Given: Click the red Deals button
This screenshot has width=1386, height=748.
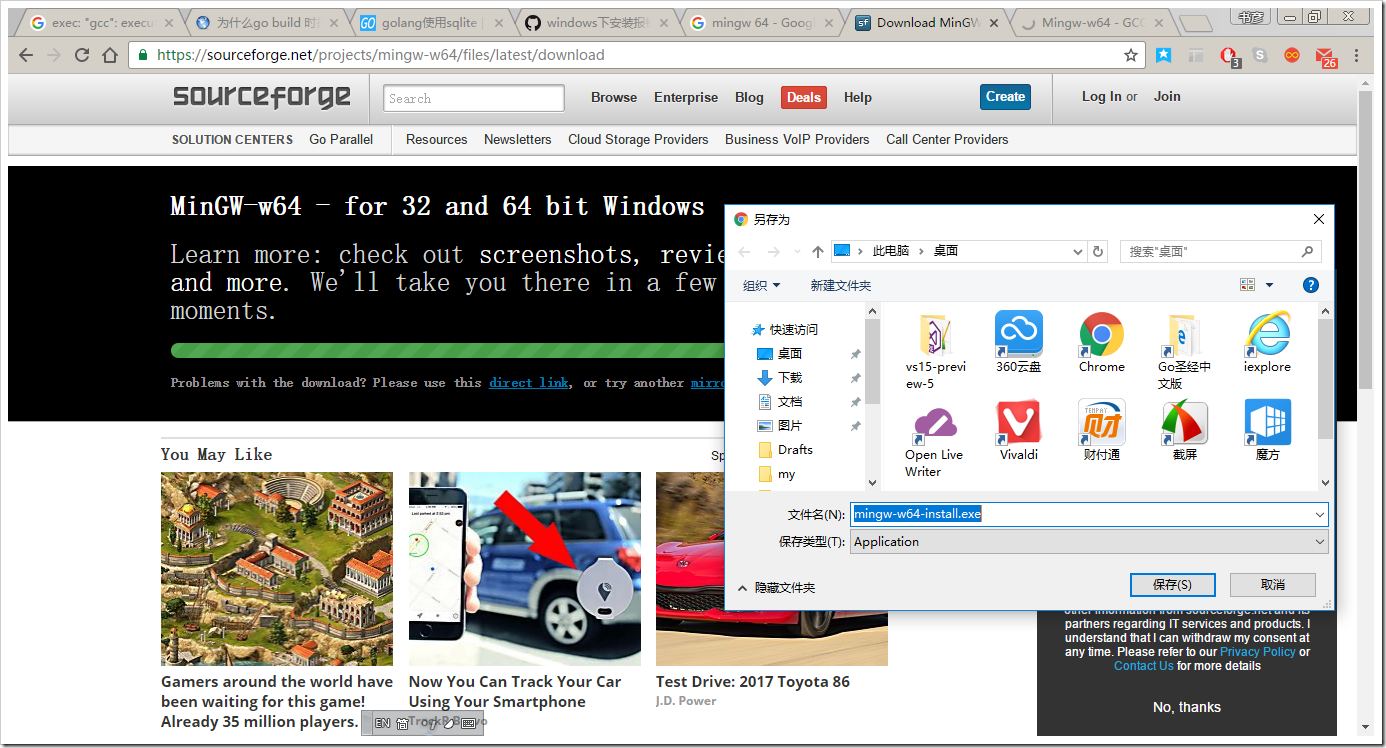Looking at the screenshot, I should point(804,97).
